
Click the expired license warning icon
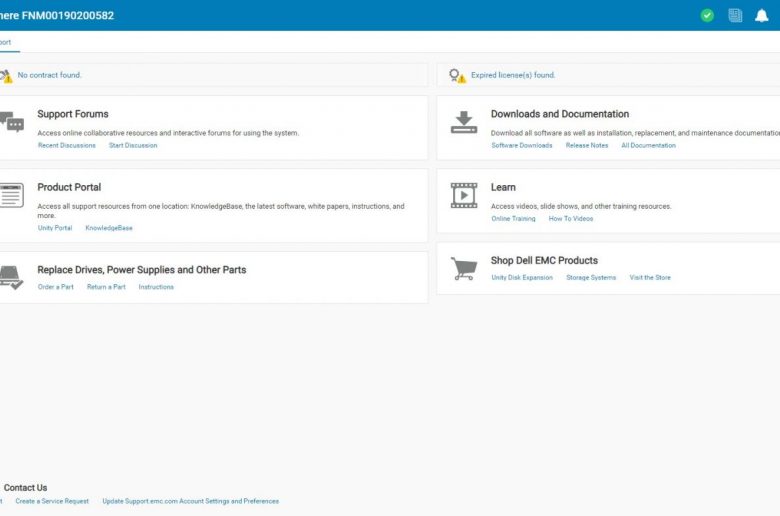click(457, 76)
